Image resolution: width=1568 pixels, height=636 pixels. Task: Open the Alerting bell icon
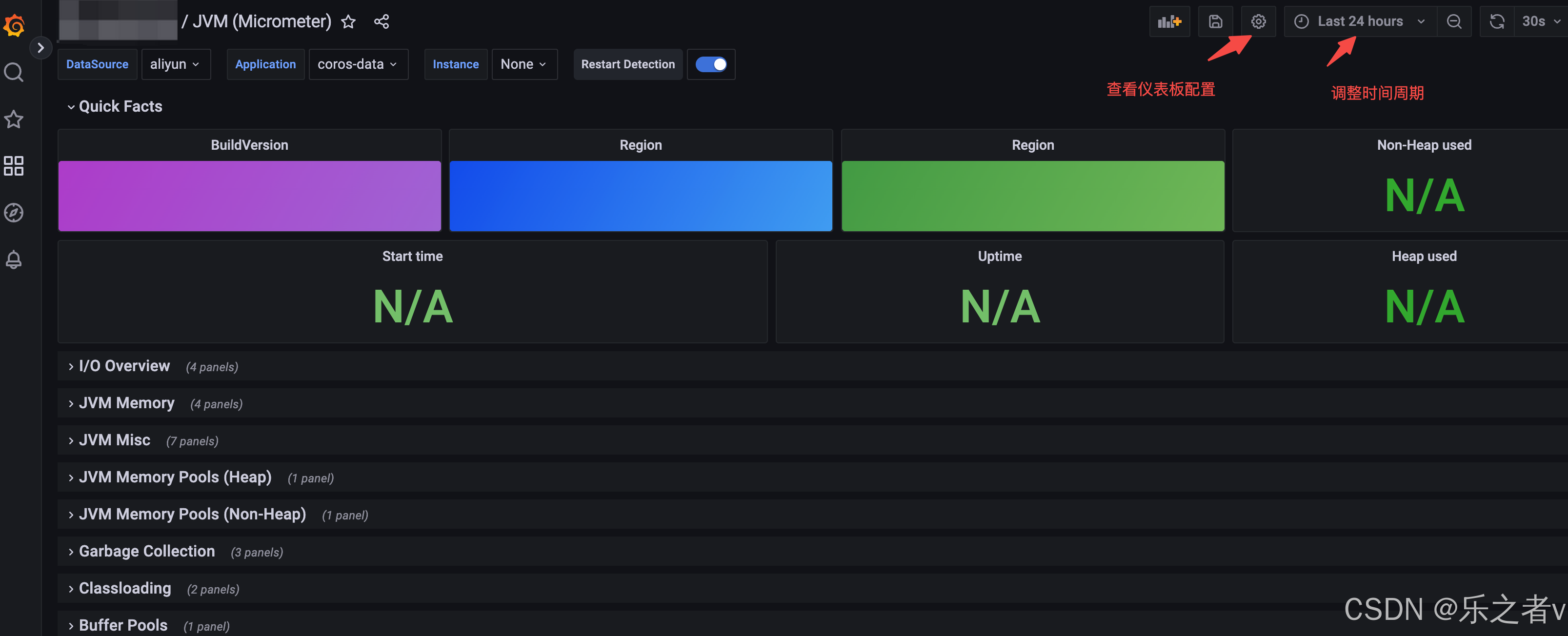[14, 259]
